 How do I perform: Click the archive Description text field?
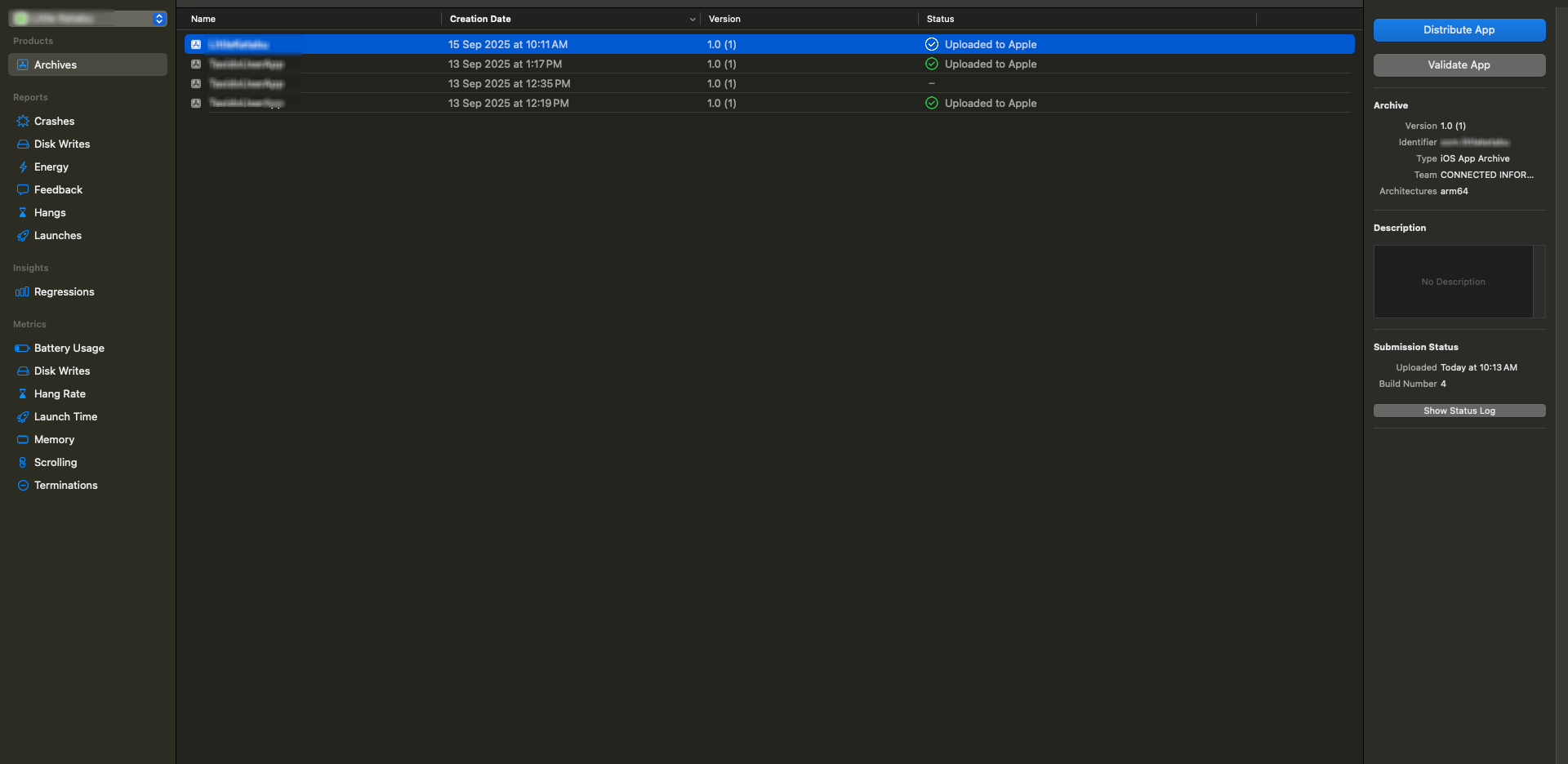[x=1453, y=282]
